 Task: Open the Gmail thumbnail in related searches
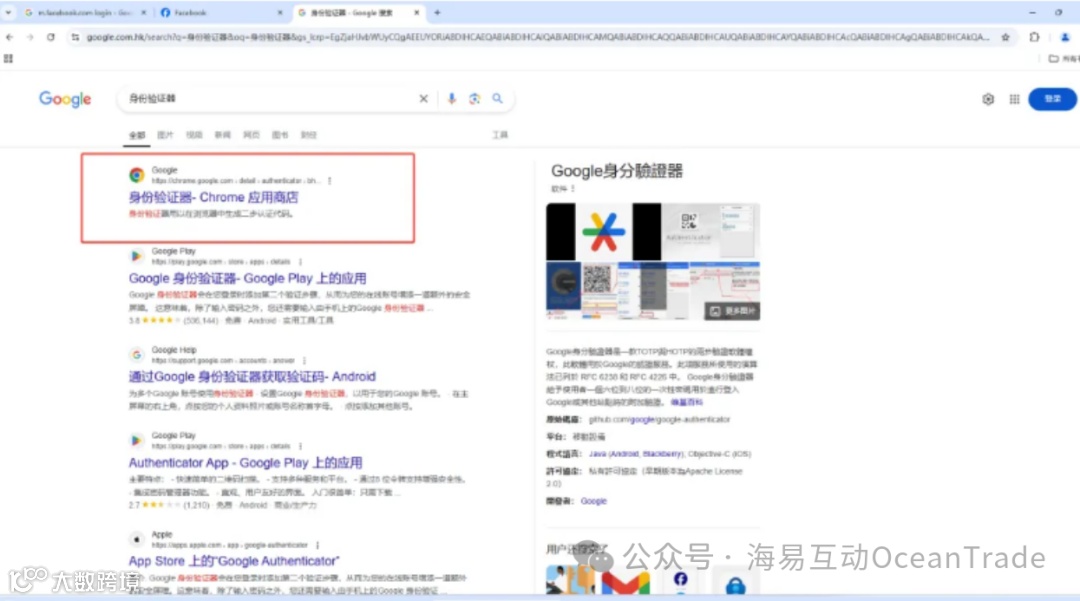click(625, 582)
